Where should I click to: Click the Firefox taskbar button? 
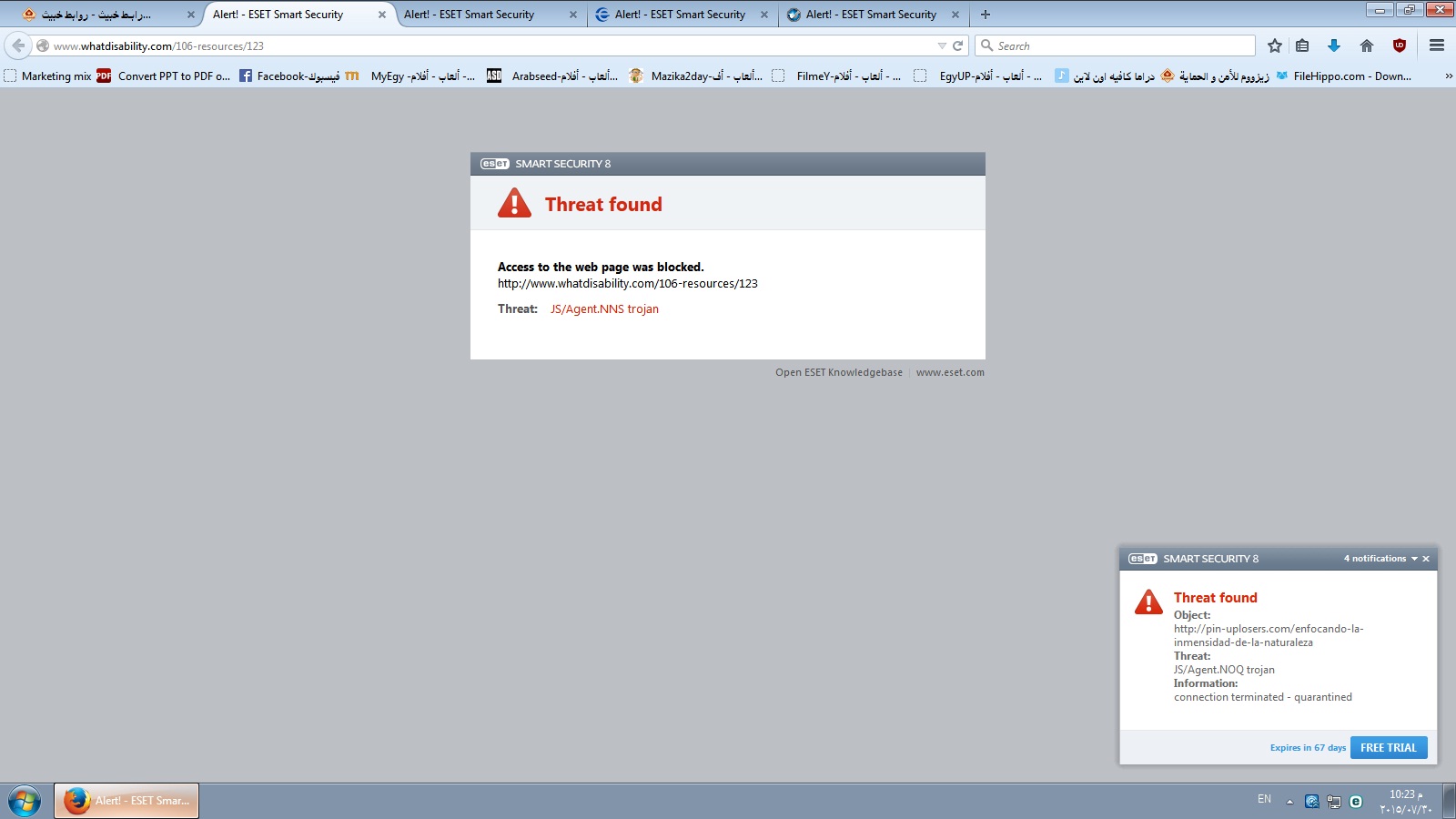[126, 801]
